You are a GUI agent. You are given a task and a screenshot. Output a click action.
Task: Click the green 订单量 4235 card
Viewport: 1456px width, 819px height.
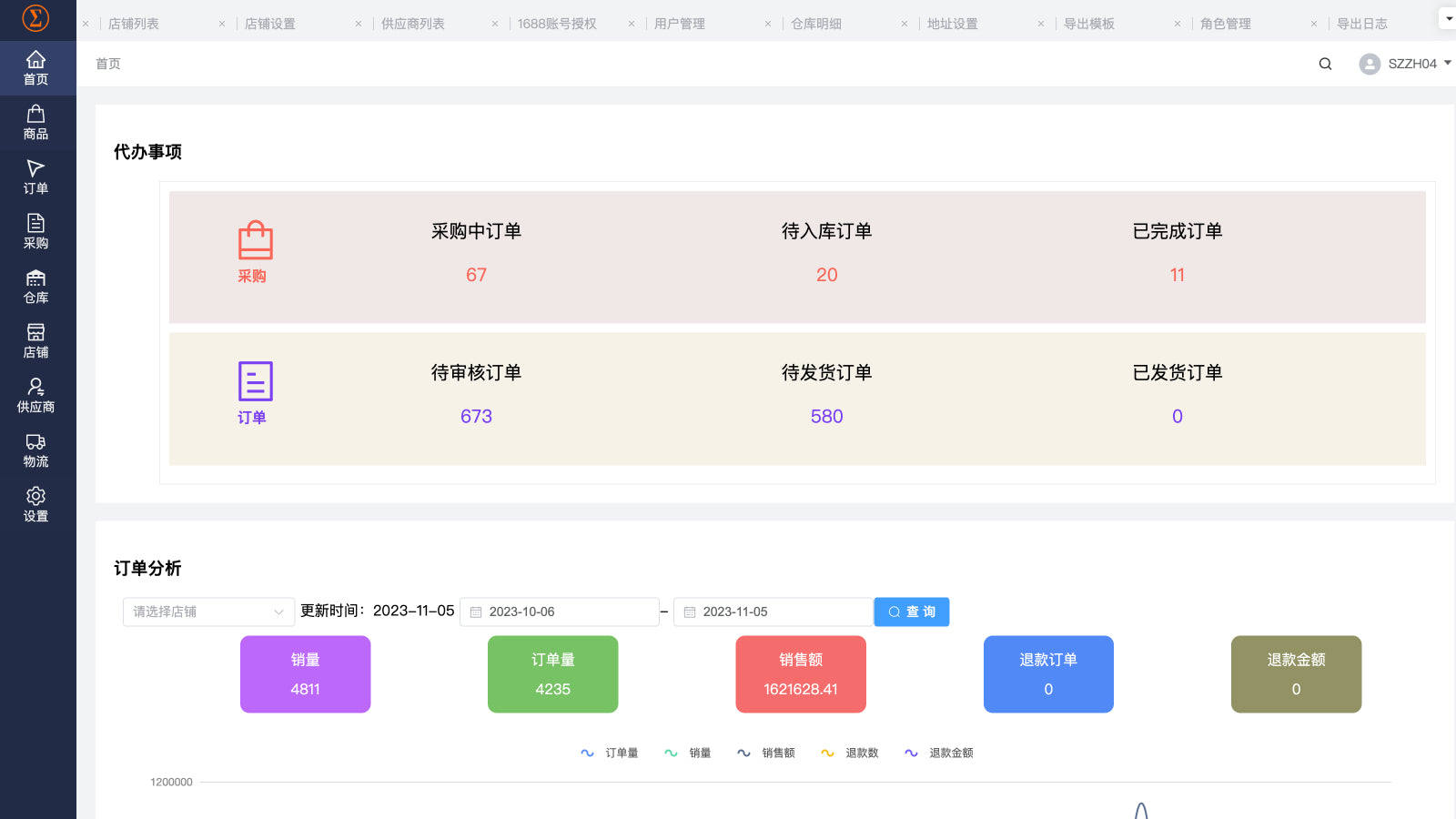coord(553,674)
